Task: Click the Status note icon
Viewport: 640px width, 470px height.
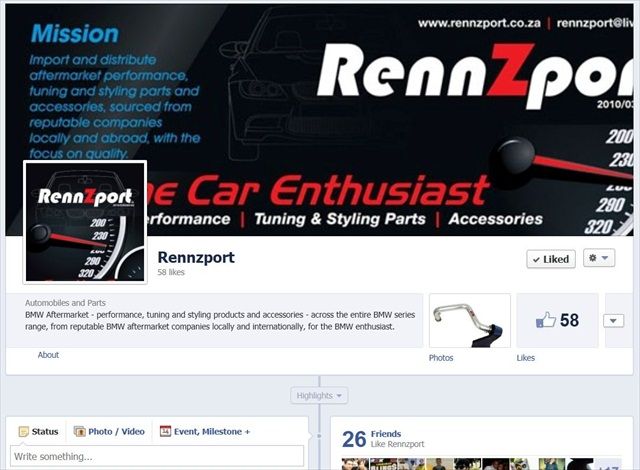Action: point(24,431)
